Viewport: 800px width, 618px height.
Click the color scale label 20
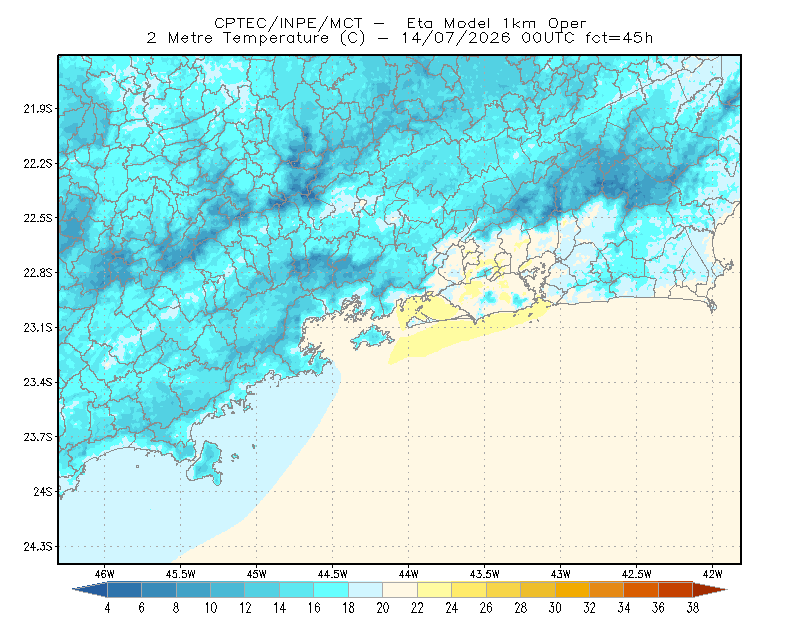(x=383, y=608)
